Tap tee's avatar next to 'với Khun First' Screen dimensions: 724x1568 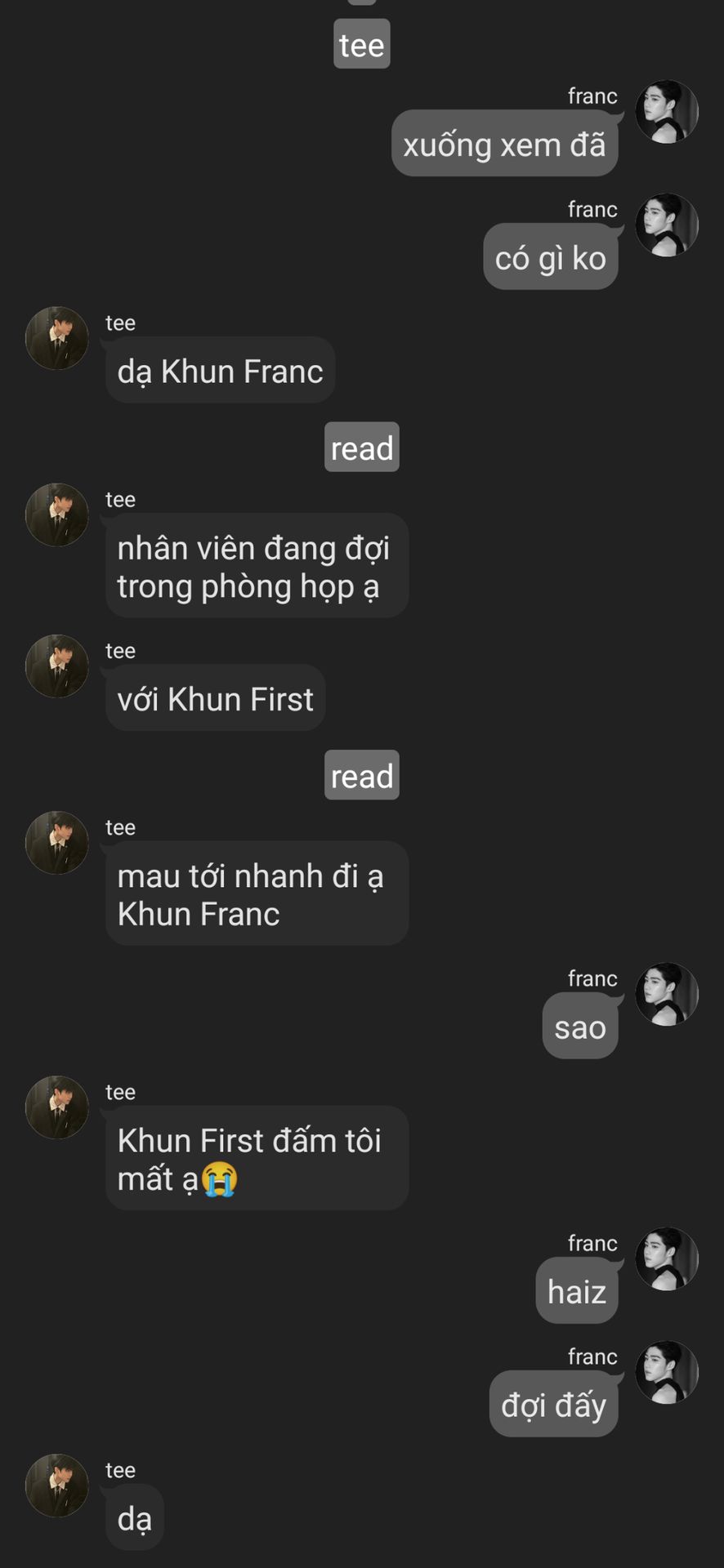click(57, 666)
